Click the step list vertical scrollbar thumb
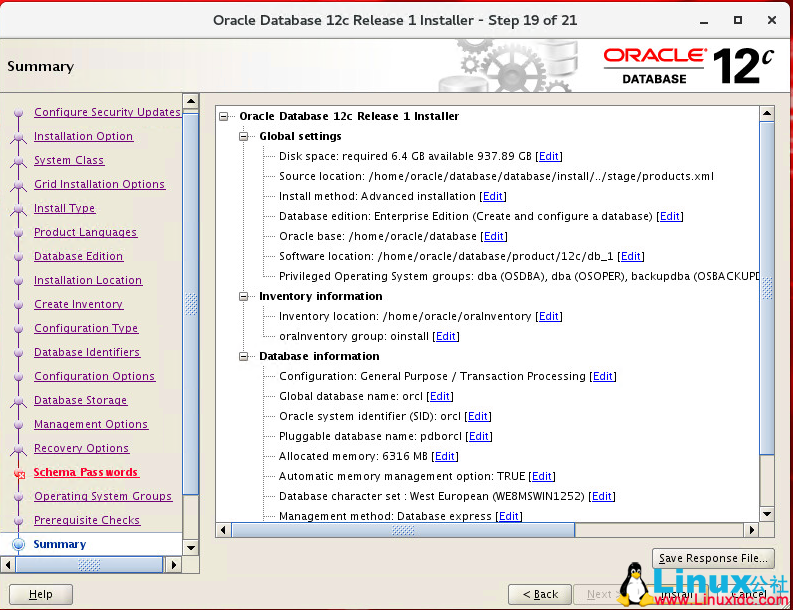Viewport: 793px width, 610px height. [191, 304]
